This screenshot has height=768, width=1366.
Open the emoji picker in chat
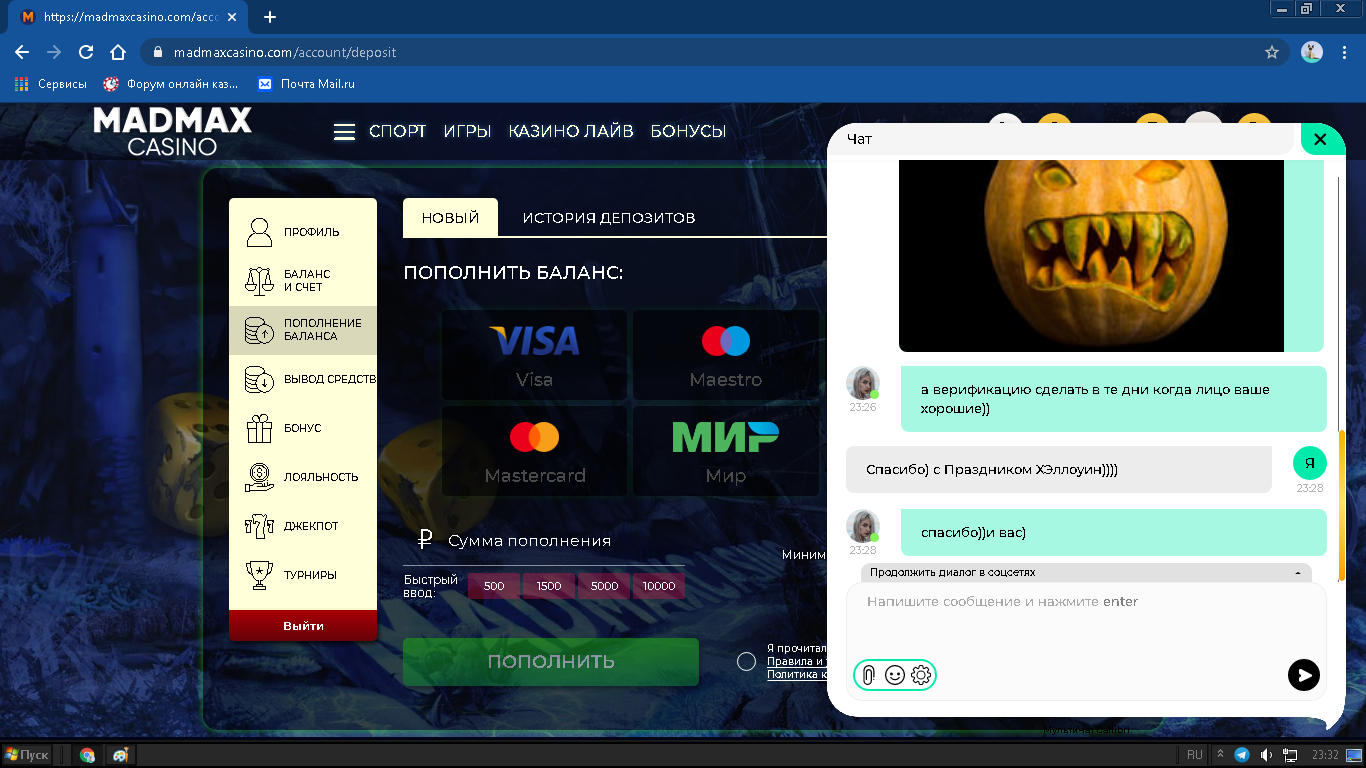click(895, 675)
